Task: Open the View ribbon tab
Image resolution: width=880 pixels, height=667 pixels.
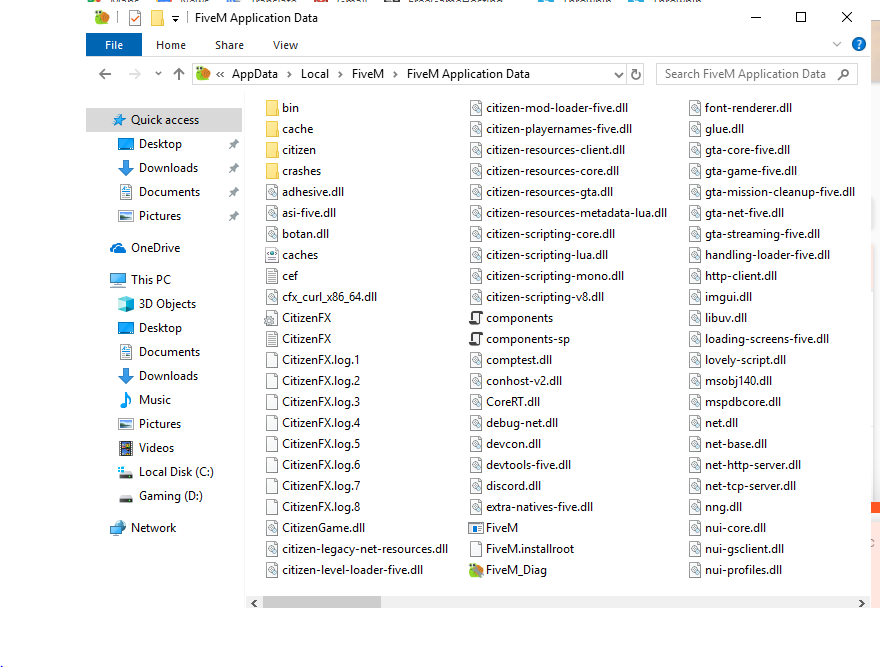Action: pos(285,45)
